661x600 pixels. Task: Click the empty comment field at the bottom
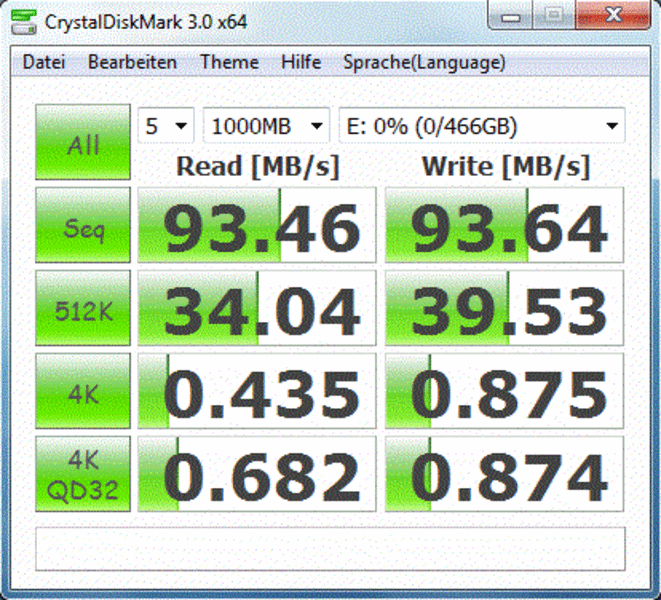click(x=330, y=549)
